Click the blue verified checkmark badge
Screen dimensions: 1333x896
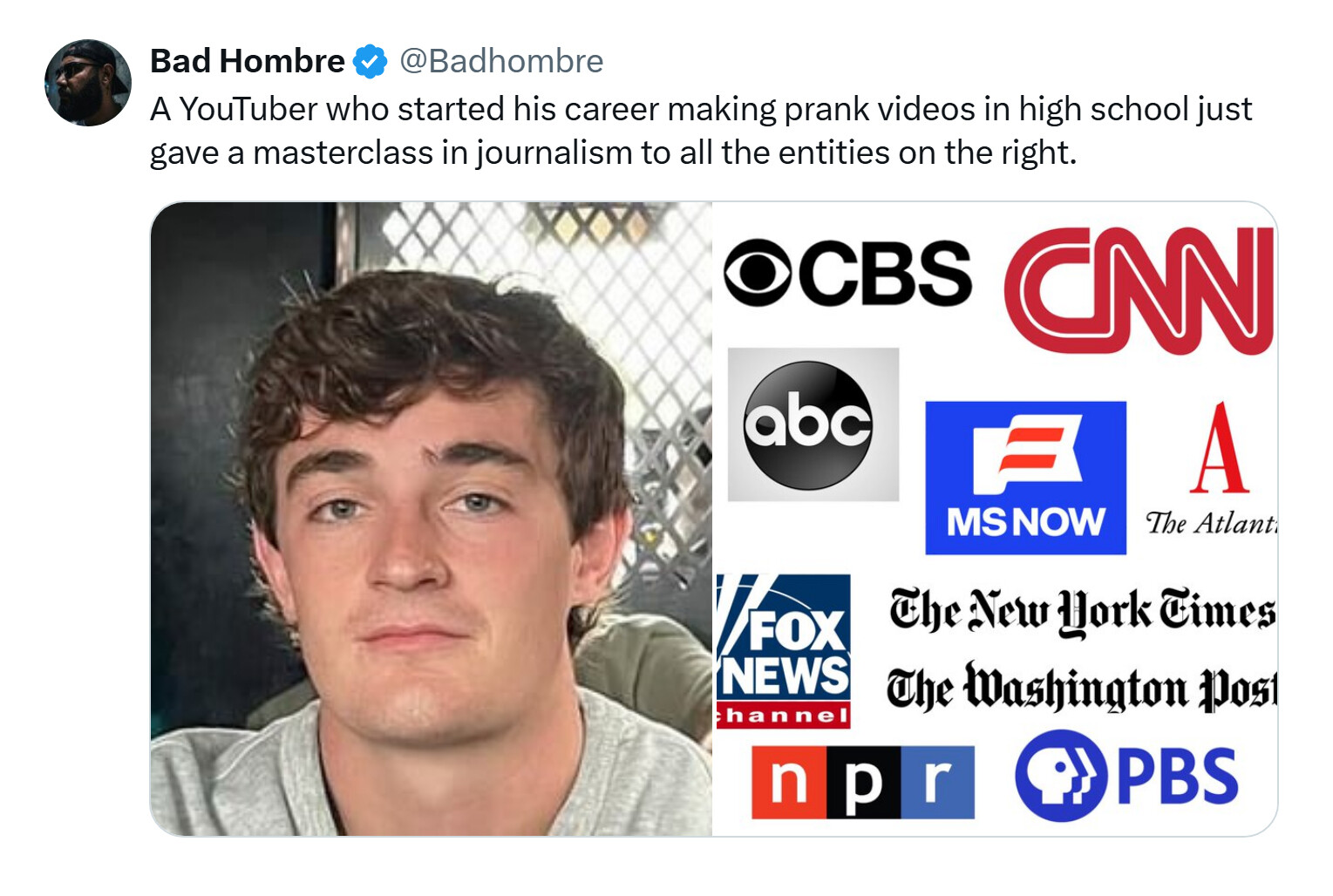371,62
